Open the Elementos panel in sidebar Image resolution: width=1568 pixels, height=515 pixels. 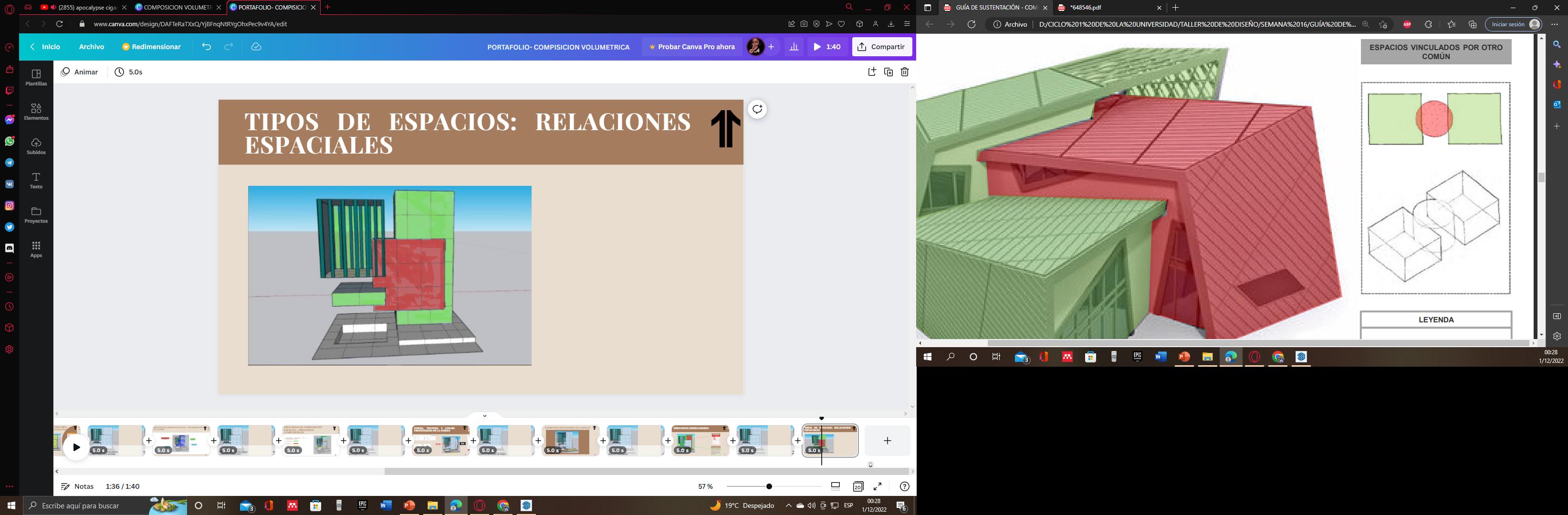(36, 111)
